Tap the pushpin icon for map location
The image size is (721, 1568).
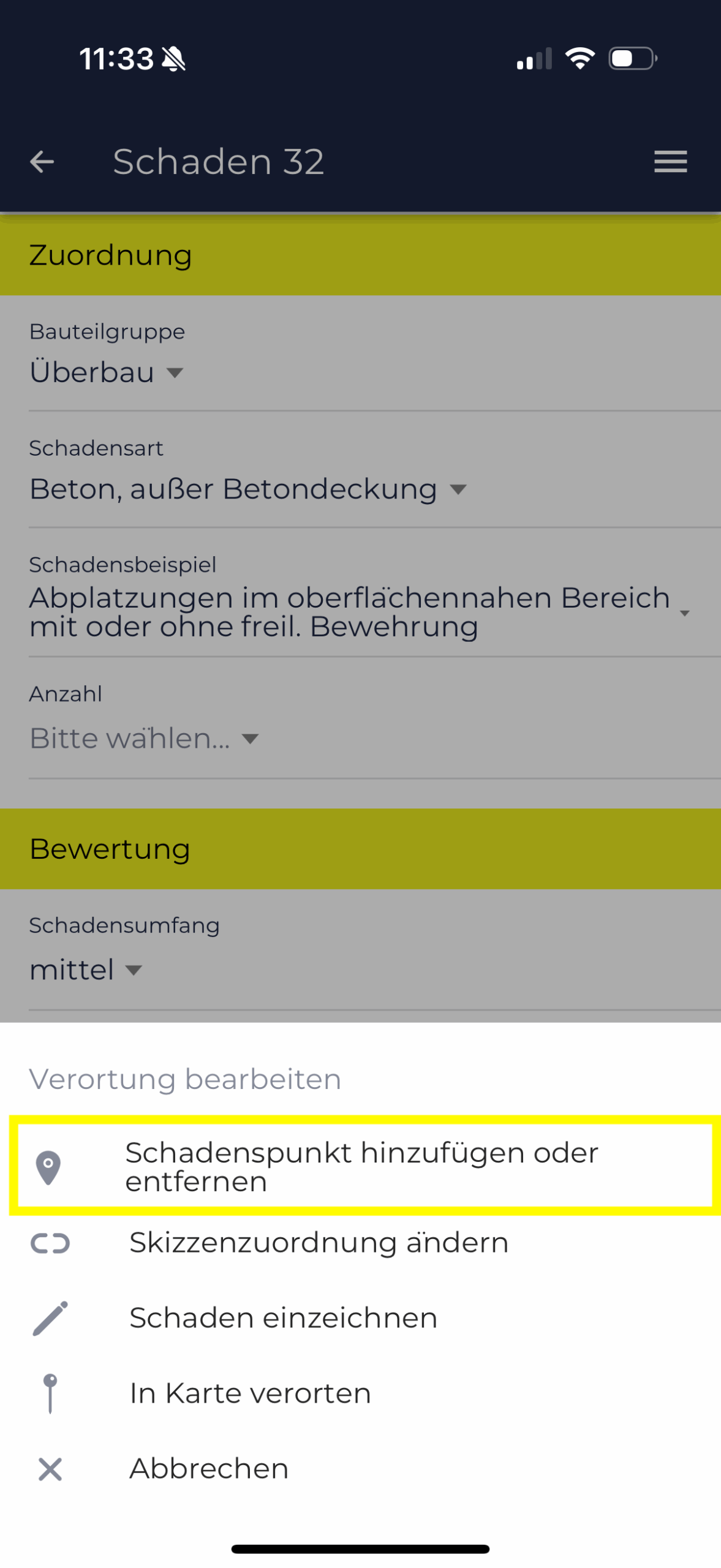(50, 1393)
